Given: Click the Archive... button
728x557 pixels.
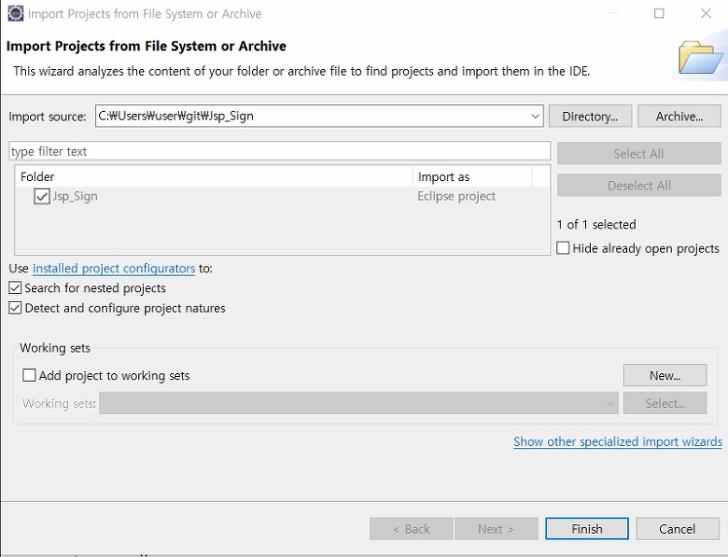Looking at the screenshot, I should tap(679, 116).
